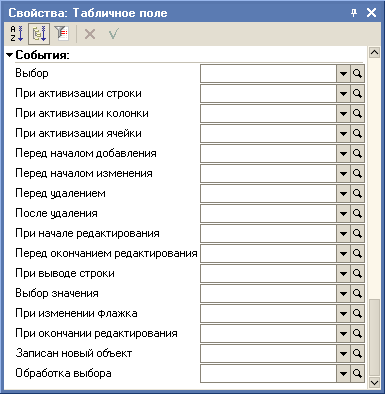Pin the properties panel with pushpin icon
The height and width of the screenshot is (394, 385).
[x=354, y=13]
